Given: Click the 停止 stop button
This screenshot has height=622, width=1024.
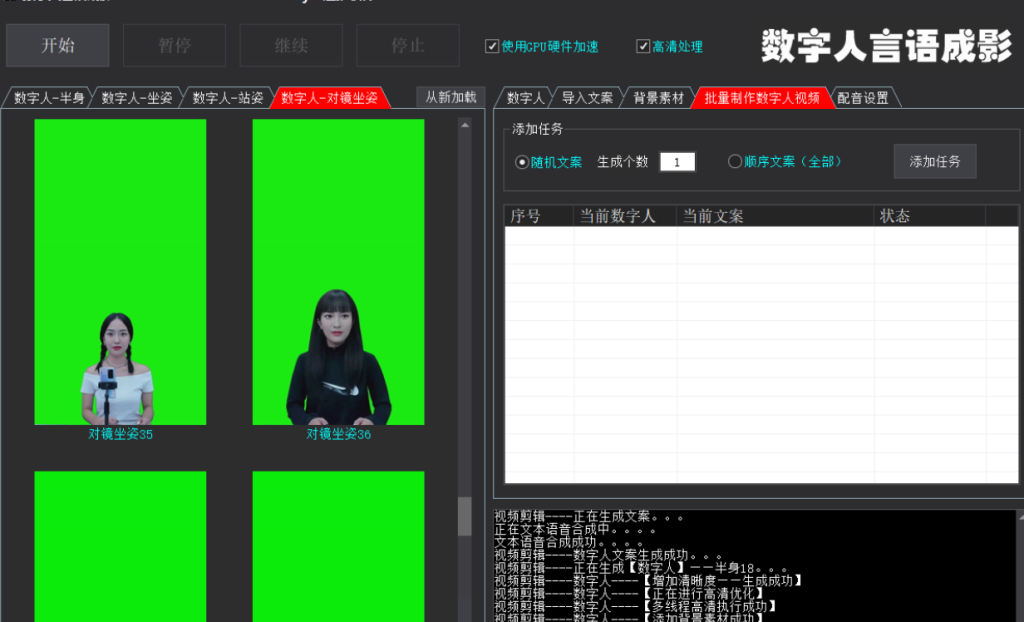Looking at the screenshot, I should [408, 45].
